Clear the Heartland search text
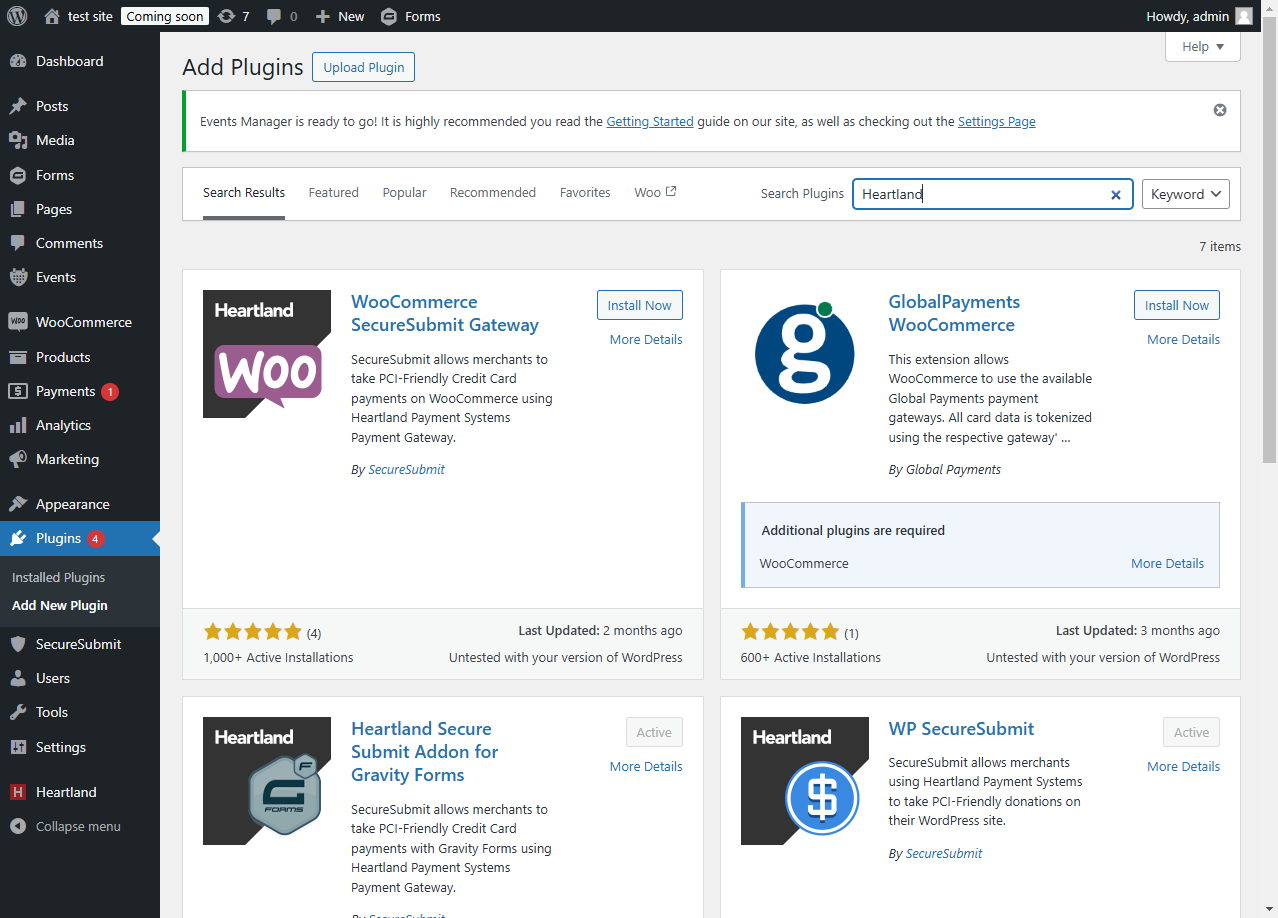The image size is (1278, 918). (1116, 194)
